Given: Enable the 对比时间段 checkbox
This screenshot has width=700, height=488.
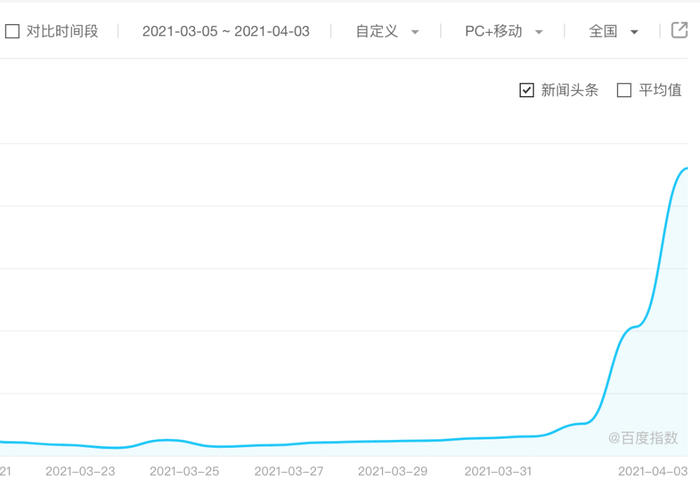Looking at the screenshot, I should point(13,31).
